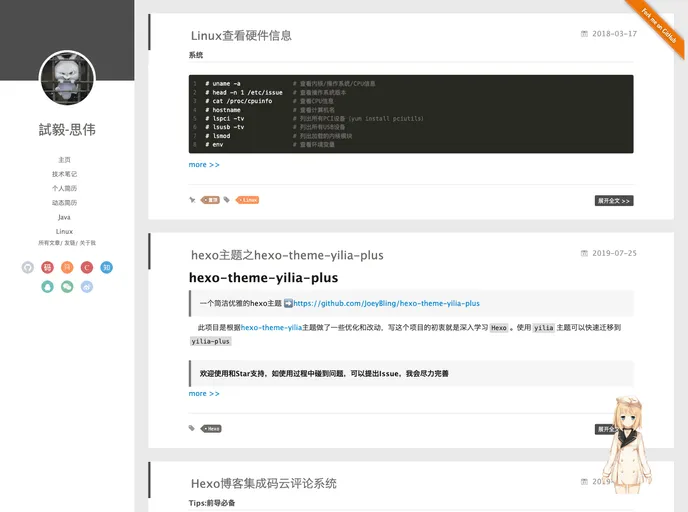Click calendar icon beside 2018-03-17 date

coord(584,34)
